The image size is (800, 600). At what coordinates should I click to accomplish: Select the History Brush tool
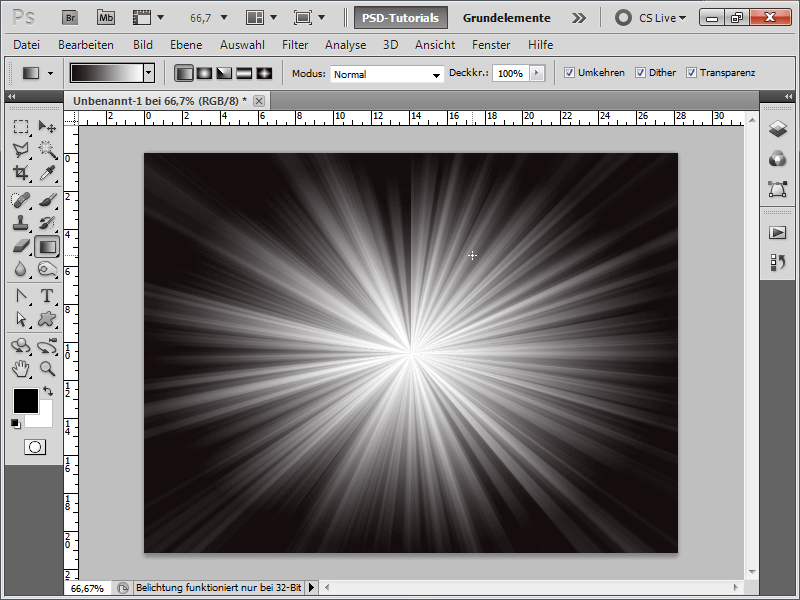point(47,223)
